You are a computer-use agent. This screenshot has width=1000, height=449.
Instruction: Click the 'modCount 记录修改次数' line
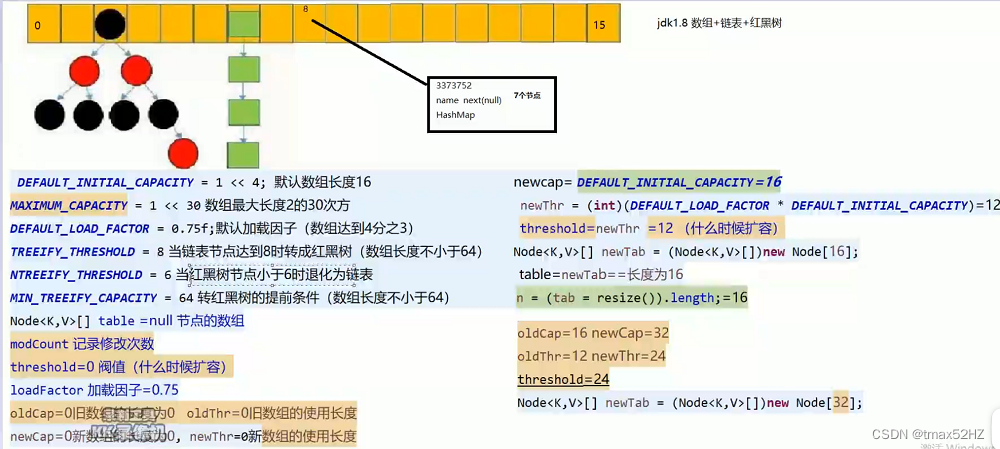82,344
